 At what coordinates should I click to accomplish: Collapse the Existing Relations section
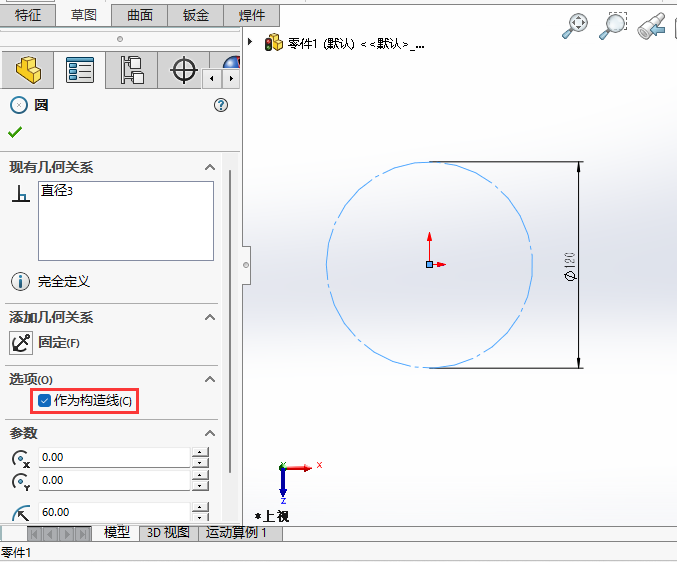click(x=210, y=167)
